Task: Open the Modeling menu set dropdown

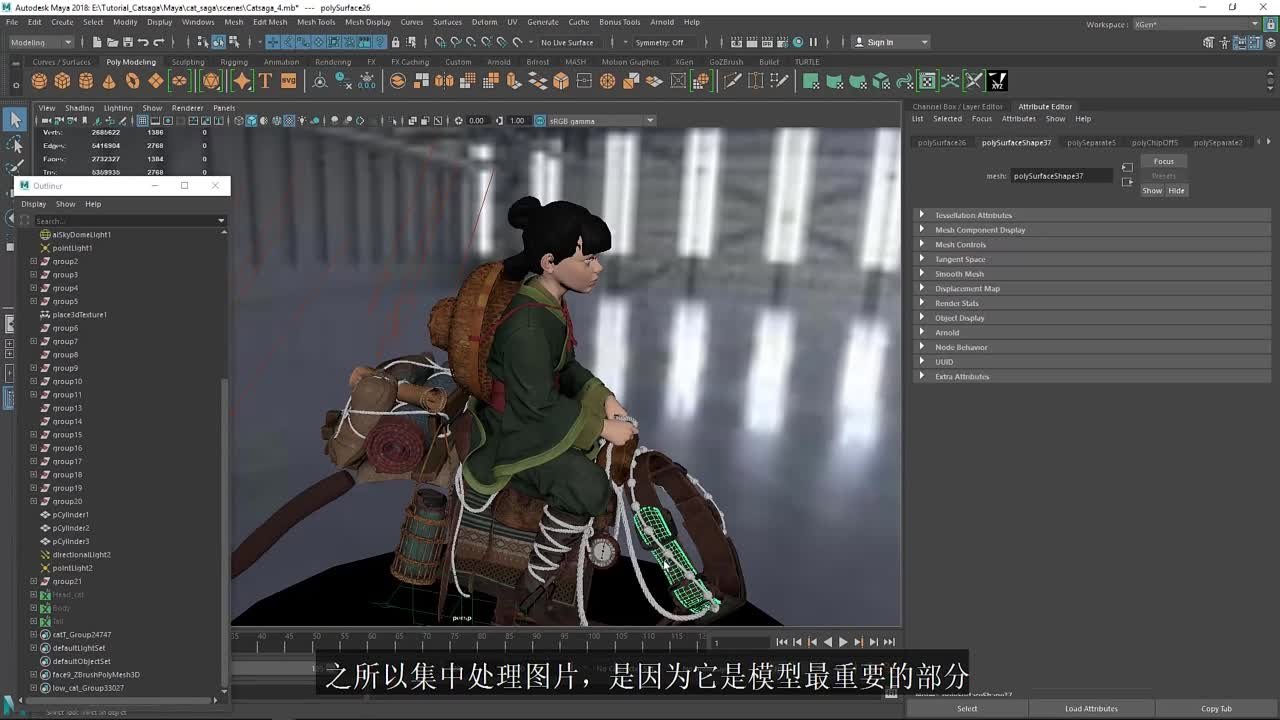Action: click(x=41, y=42)
